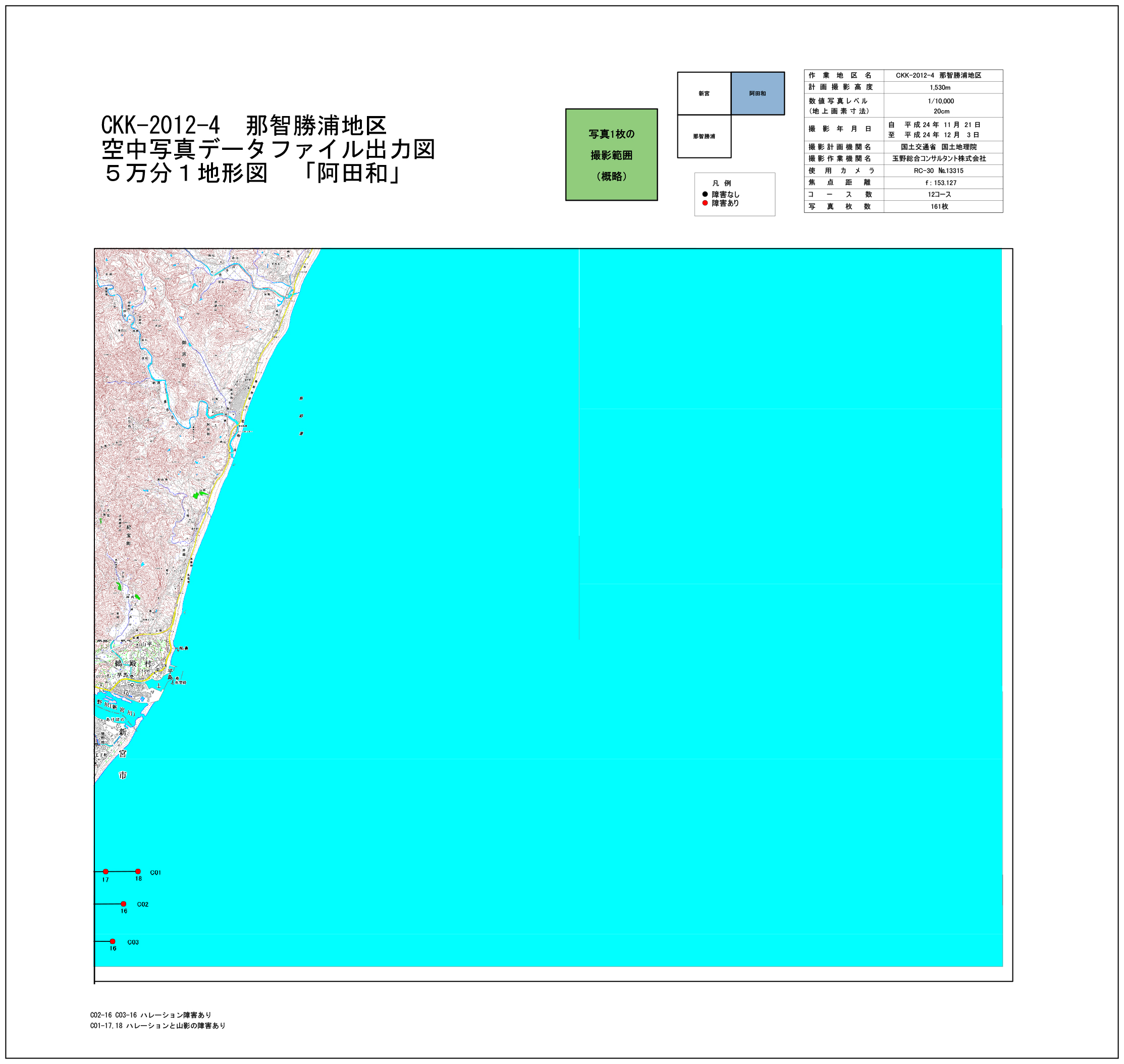Screen dimensions: 1124x1064
Task: Click the note 'C02-16 C03-16 ハレーション障害あり'
Action: [151, 1015]
